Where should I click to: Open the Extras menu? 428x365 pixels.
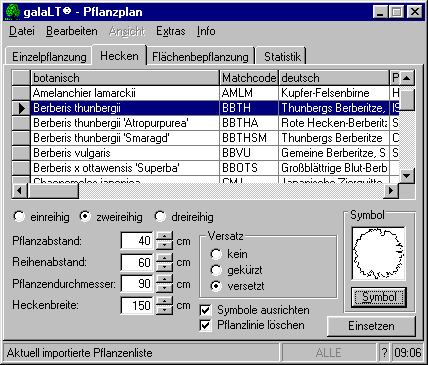click(170, 31)
